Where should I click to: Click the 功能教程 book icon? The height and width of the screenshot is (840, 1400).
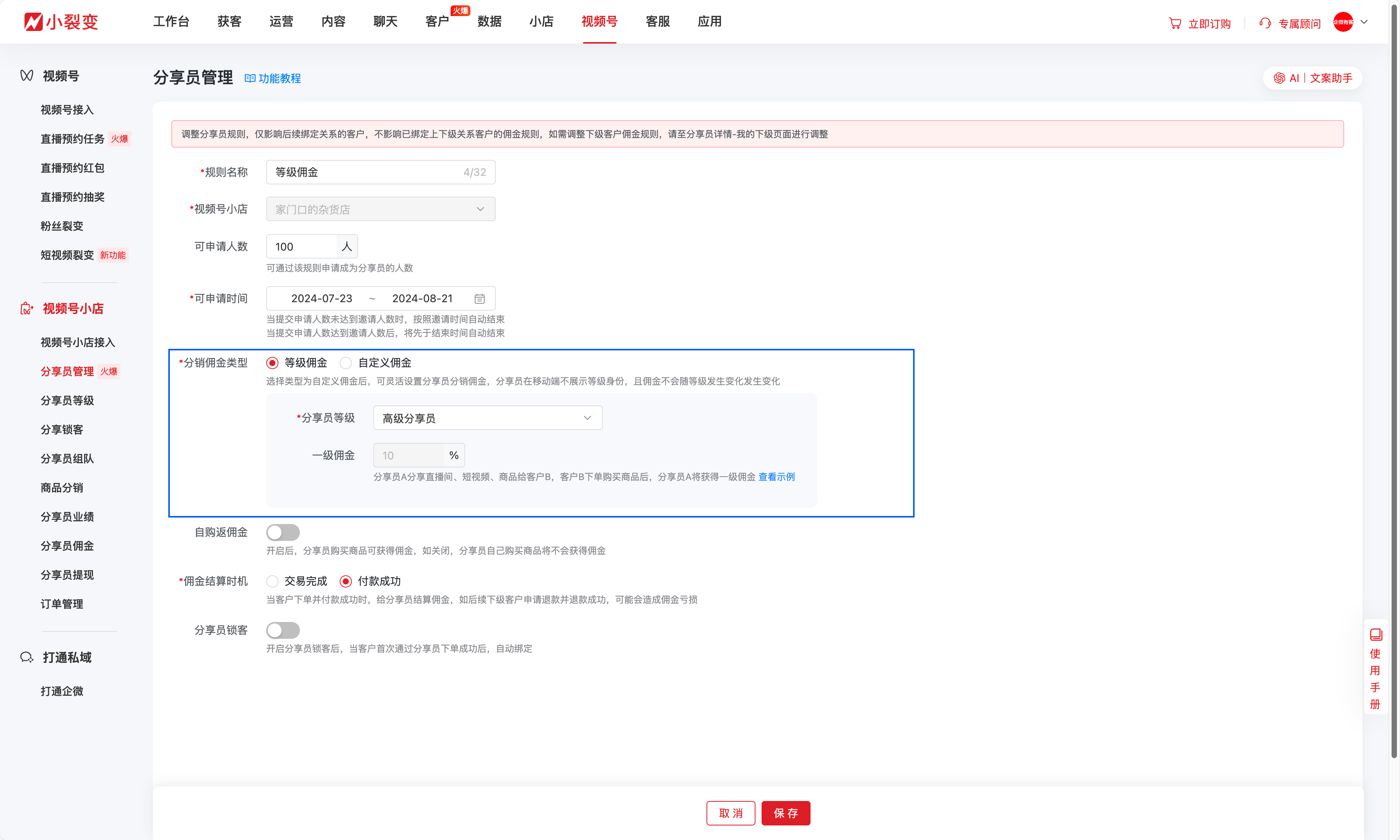[249, 78]
